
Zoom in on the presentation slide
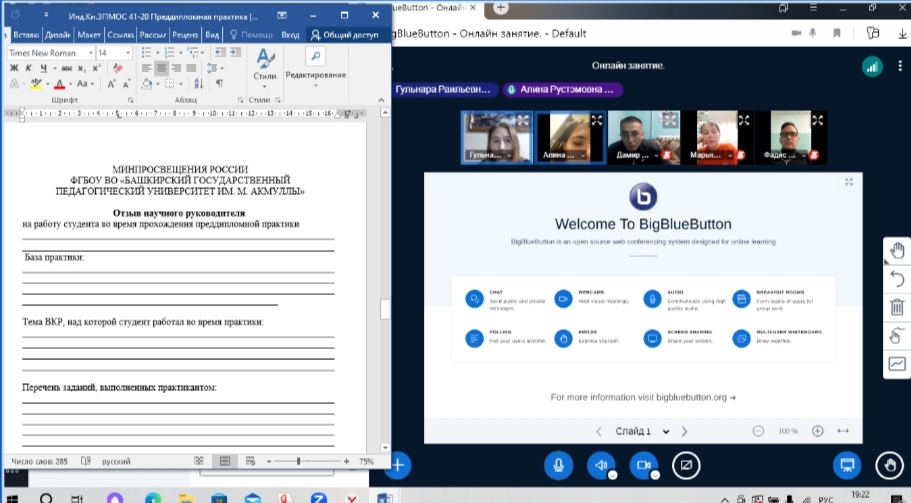click(817, 431)
